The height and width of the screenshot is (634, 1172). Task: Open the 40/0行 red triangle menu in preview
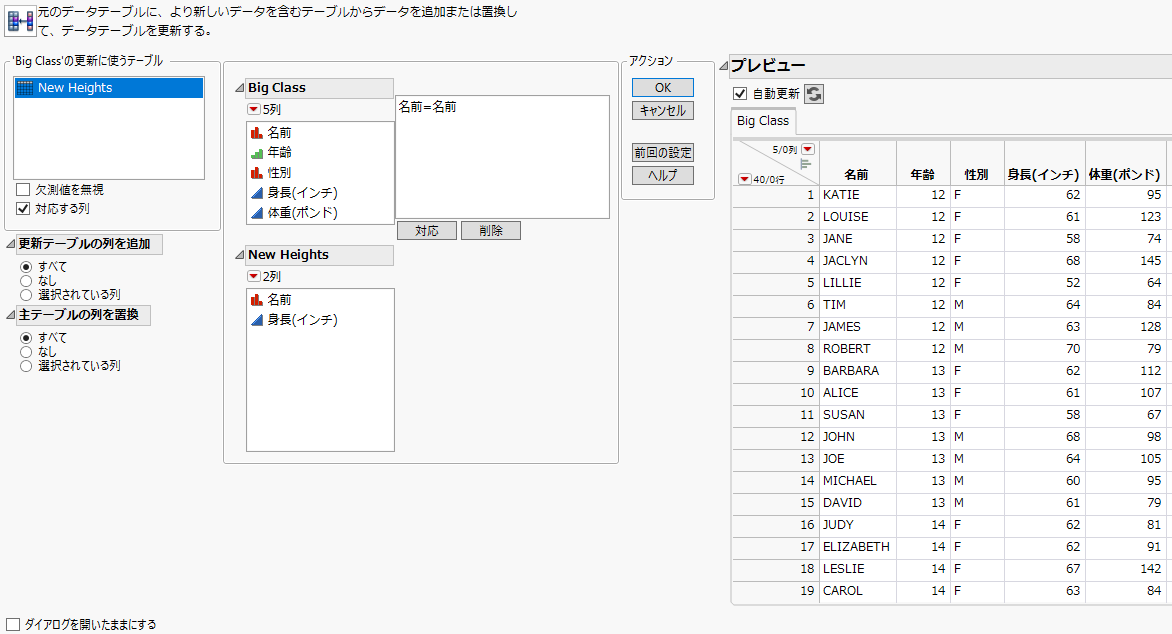tap(745, 177)
